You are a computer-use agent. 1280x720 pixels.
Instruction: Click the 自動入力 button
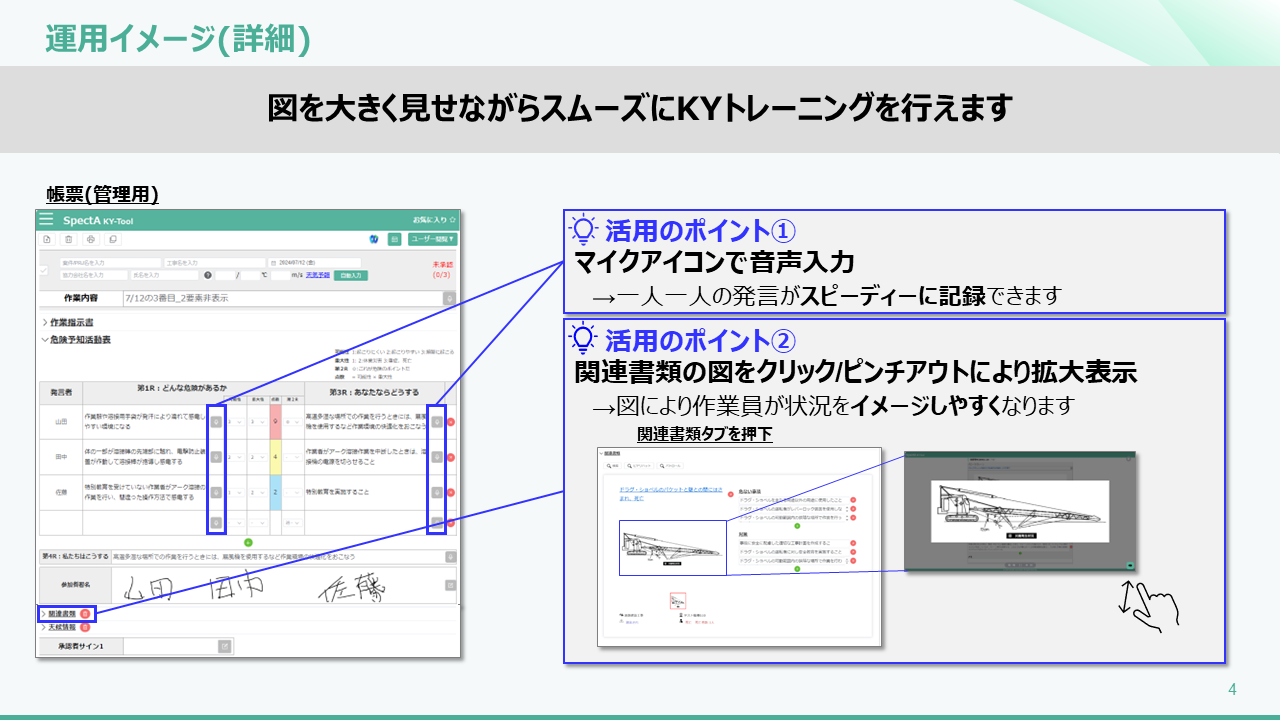(x=349, y=275)
